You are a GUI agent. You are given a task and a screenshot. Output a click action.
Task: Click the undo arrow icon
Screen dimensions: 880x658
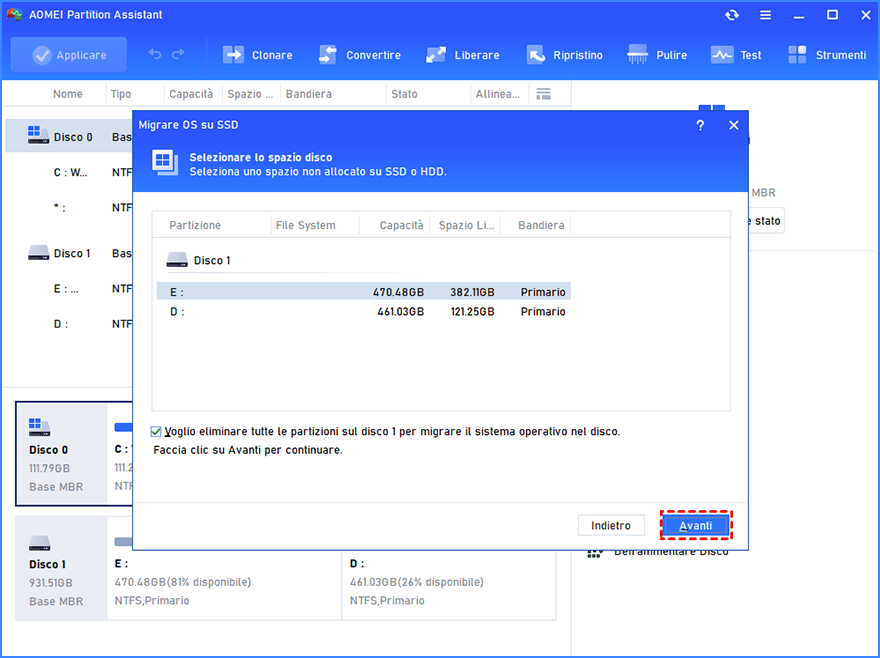click(x=155, y=54)
